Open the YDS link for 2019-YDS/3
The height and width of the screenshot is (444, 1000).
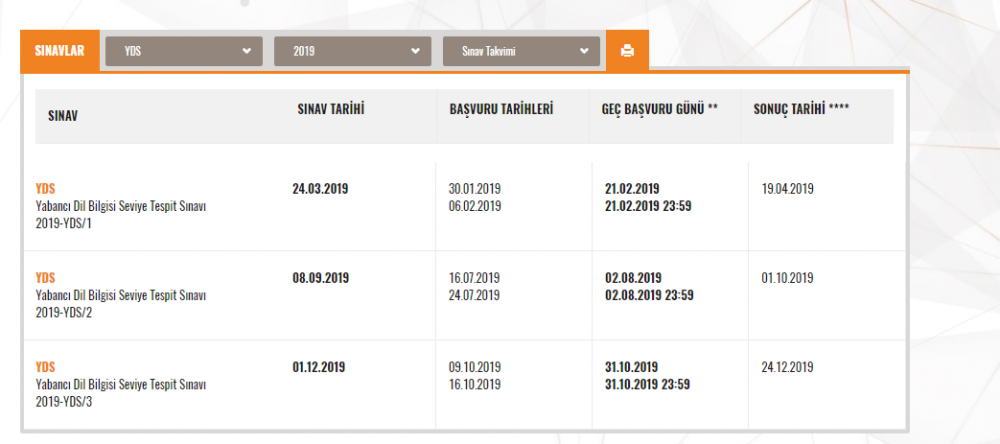[x=45, y=367]
